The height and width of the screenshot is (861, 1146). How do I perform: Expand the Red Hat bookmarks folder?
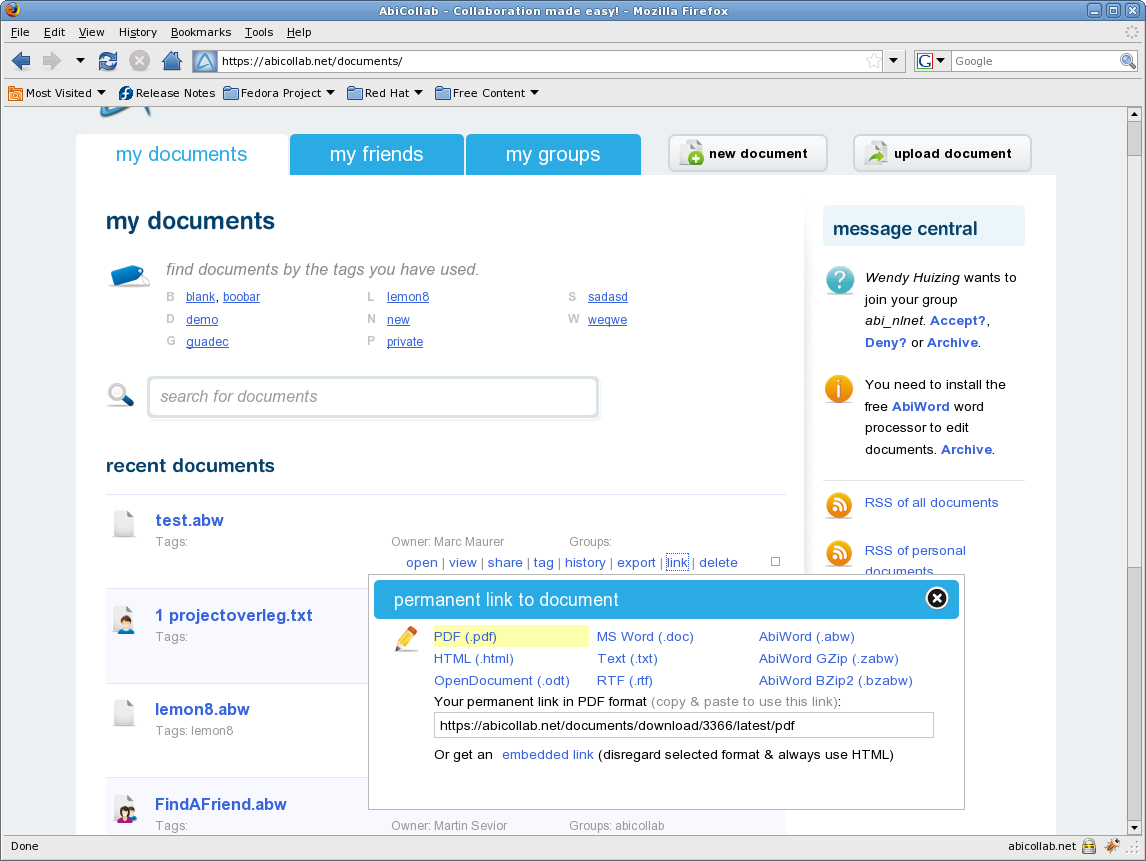point(385,93)
